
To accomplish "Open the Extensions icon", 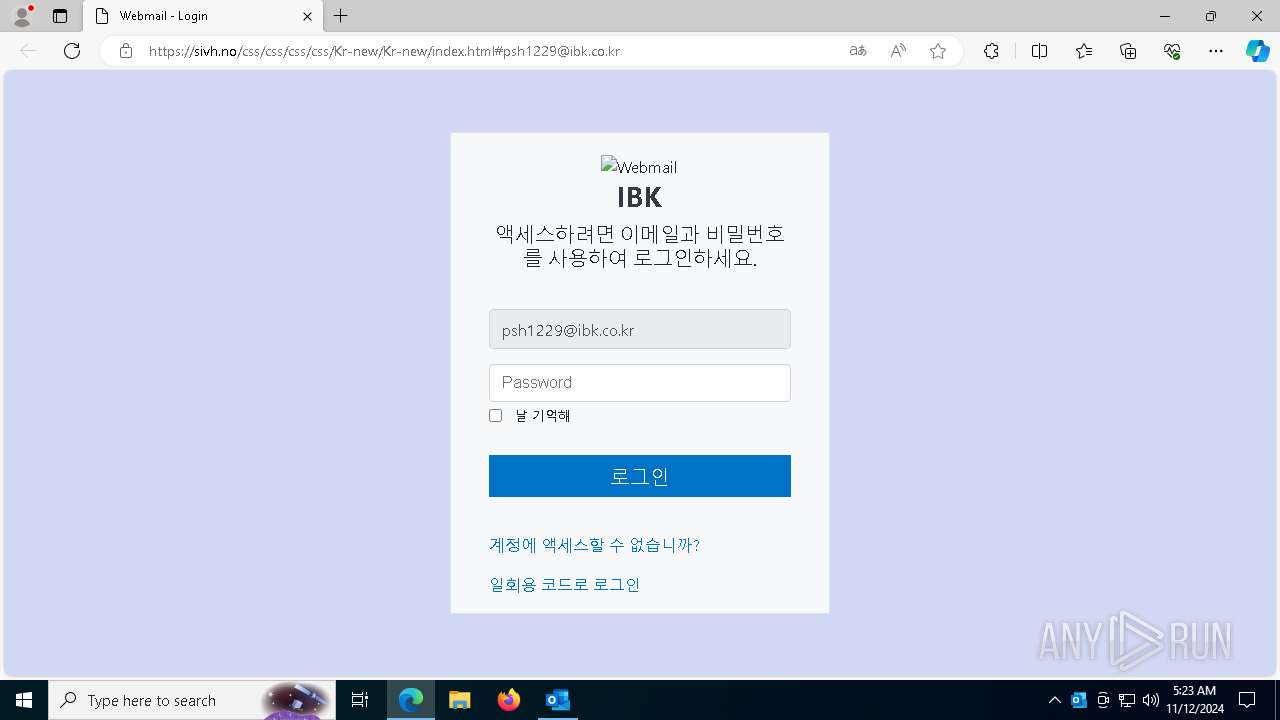I will (991, 51).
